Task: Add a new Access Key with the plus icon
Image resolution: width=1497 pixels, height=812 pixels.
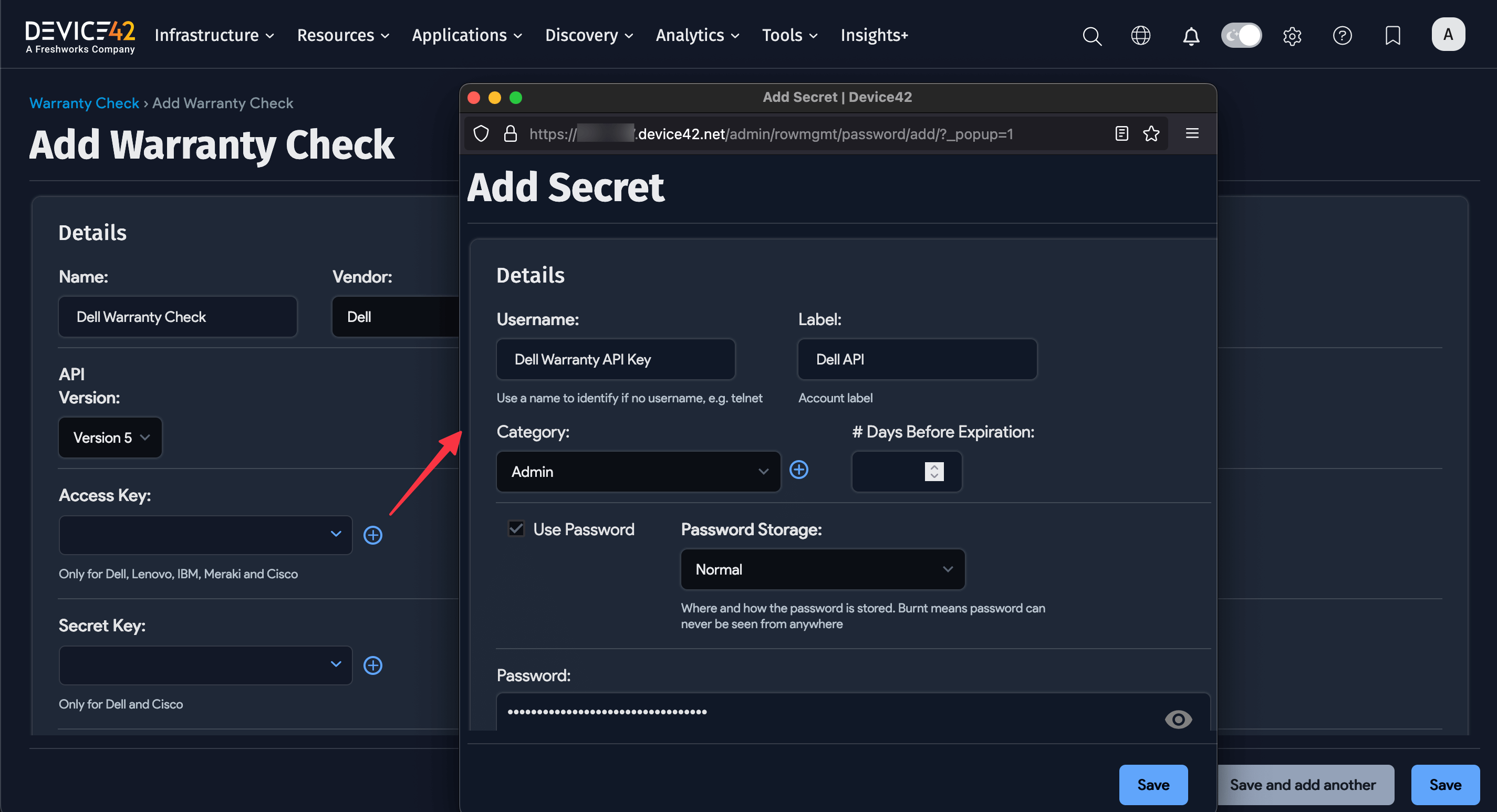Action: [x=373, y=535]
